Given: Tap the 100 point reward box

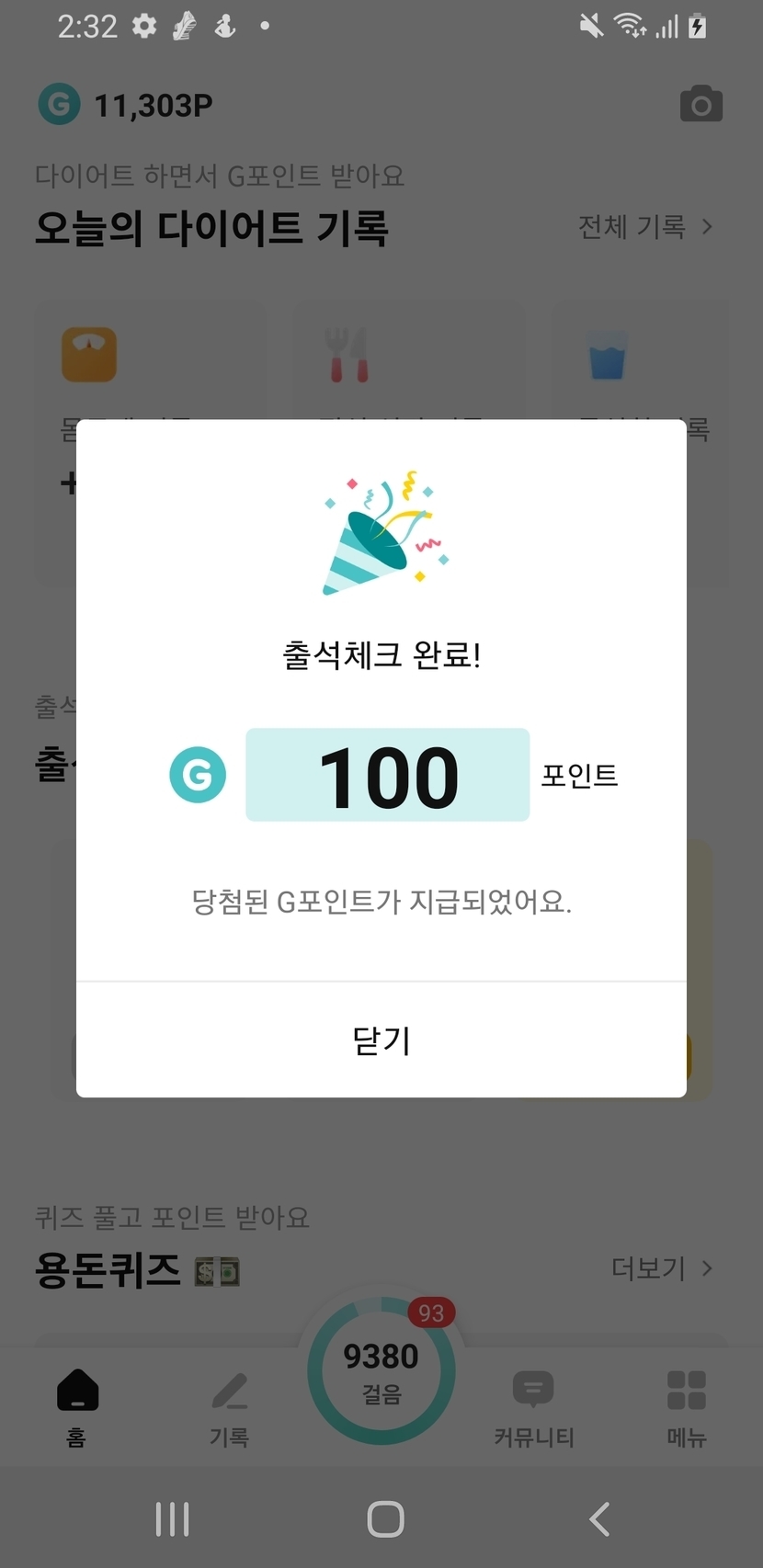Looking at the screenshot, I should [x=387, y=775].
